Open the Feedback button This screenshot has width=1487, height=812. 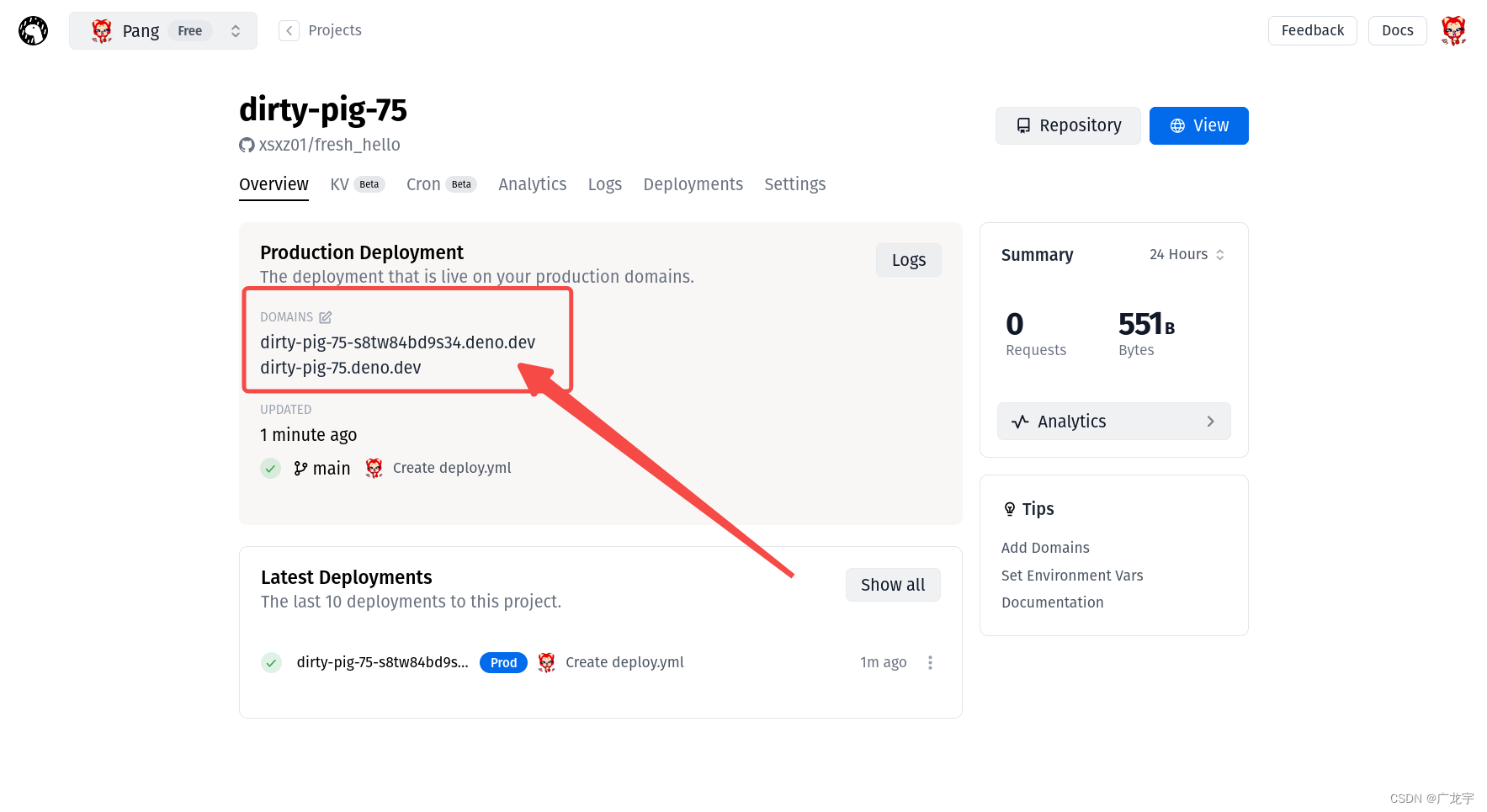tap(1312, 30)
